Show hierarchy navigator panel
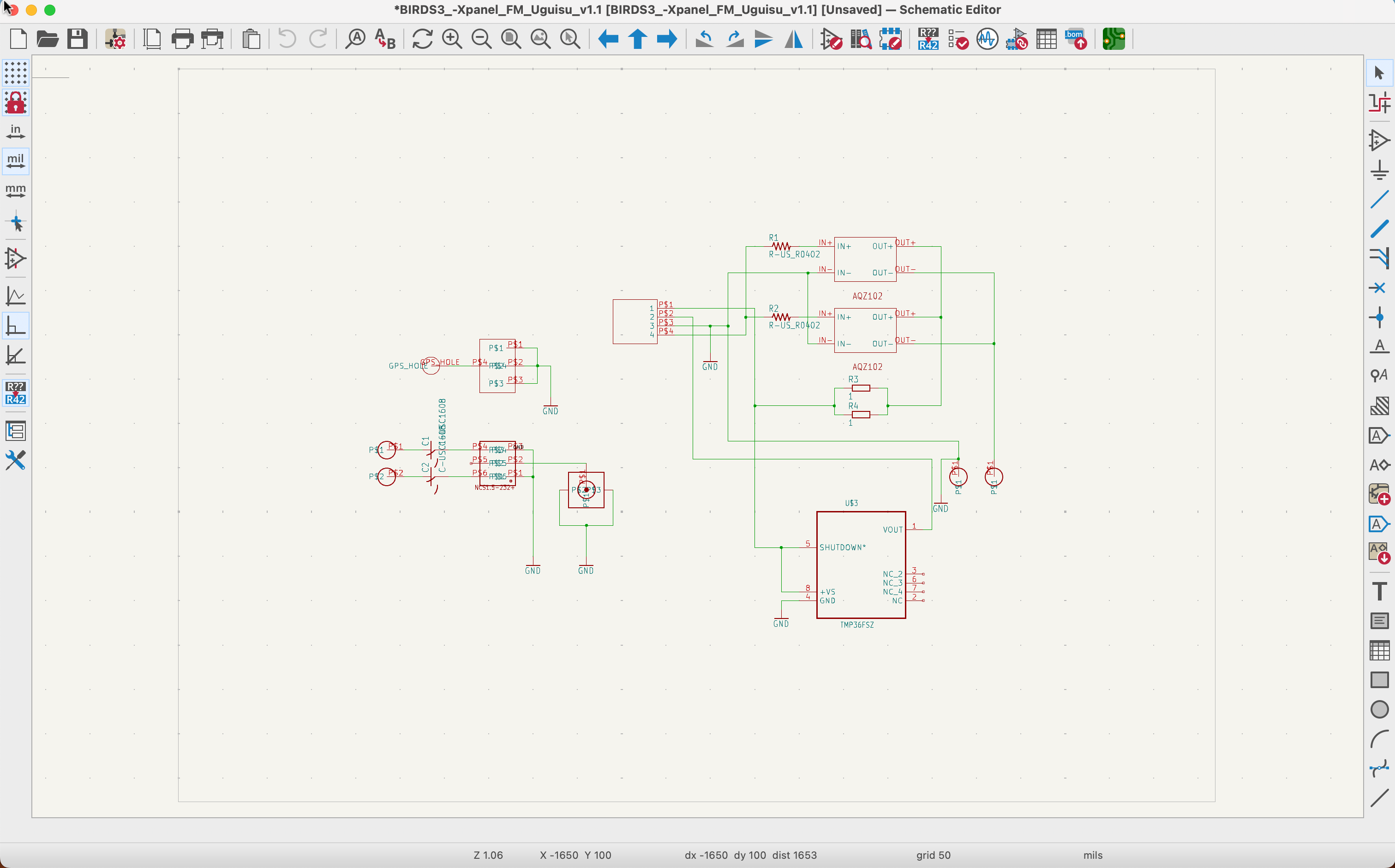Screen dimensions: 1395x868 click(16, 431)
